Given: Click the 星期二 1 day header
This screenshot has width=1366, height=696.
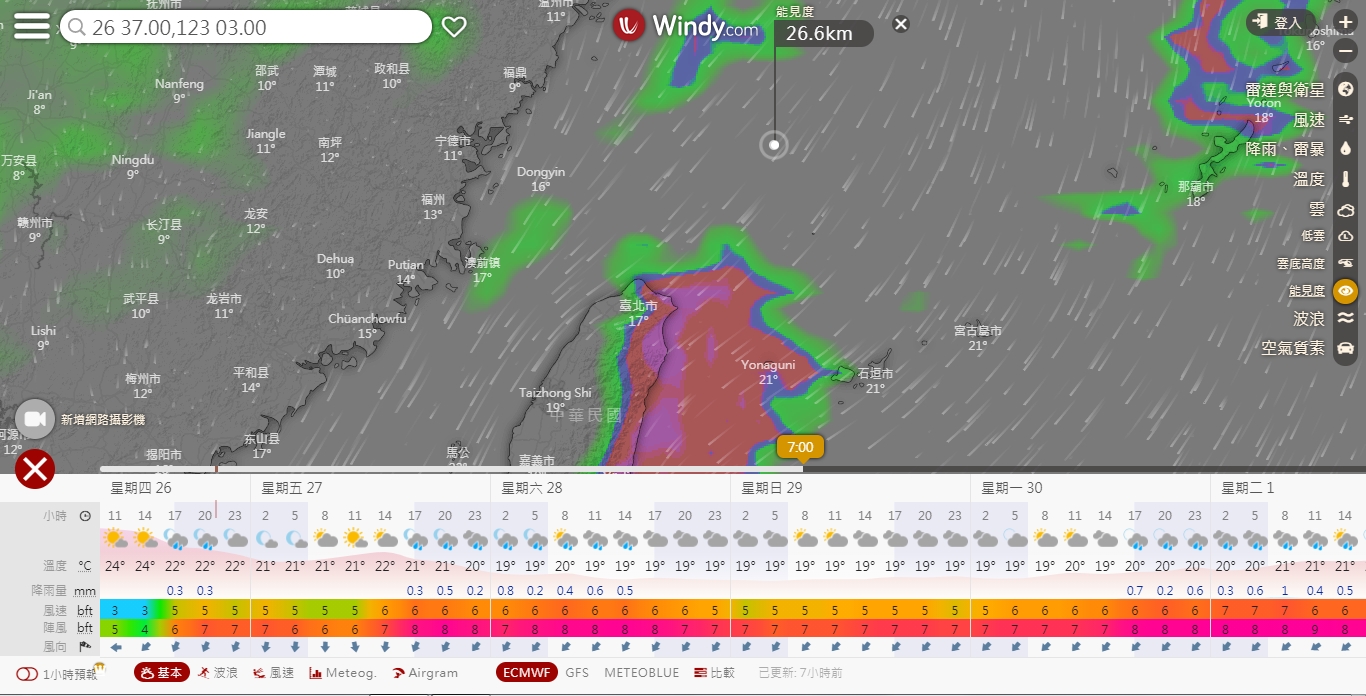Looking at the screenshot, I should [1248, 488].
